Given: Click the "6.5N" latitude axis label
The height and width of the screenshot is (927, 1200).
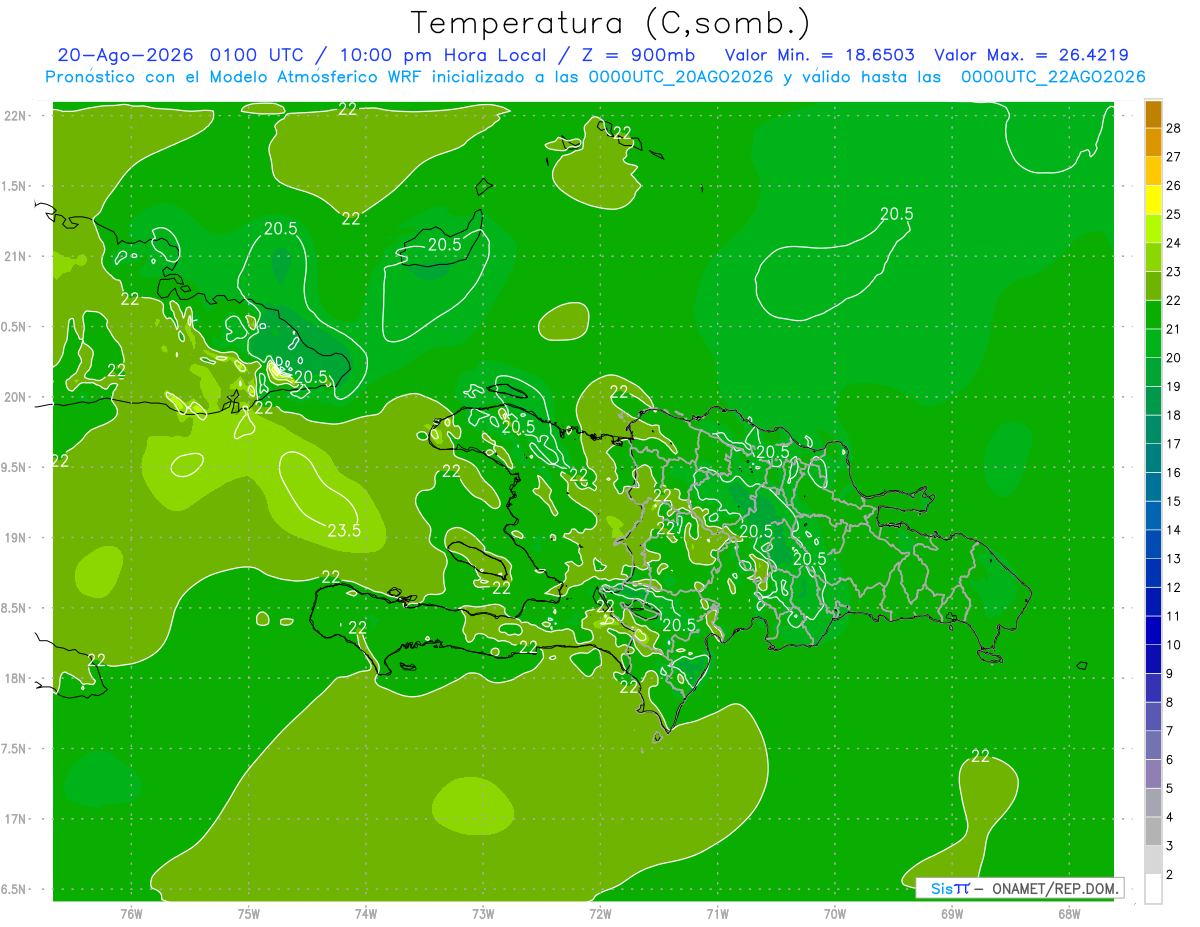Looking at the screenshot, I should click(15, 889).
